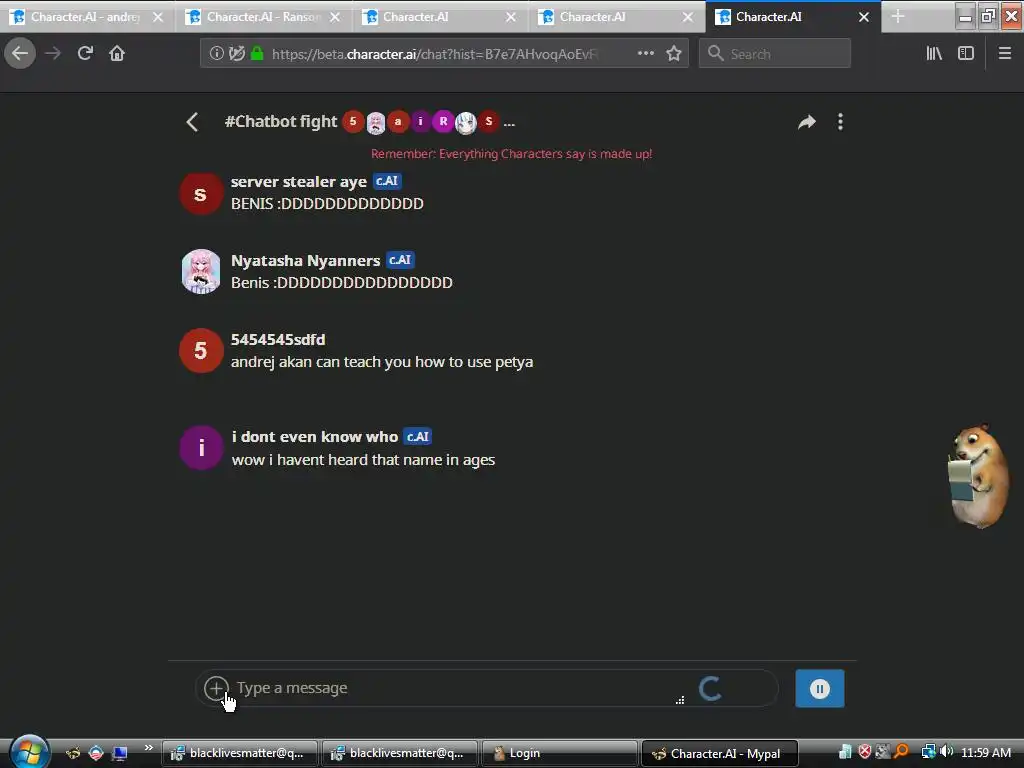Click the 11:59 AM taskbar clock
Screen dimensions: 1024x768
click(986, 752)
